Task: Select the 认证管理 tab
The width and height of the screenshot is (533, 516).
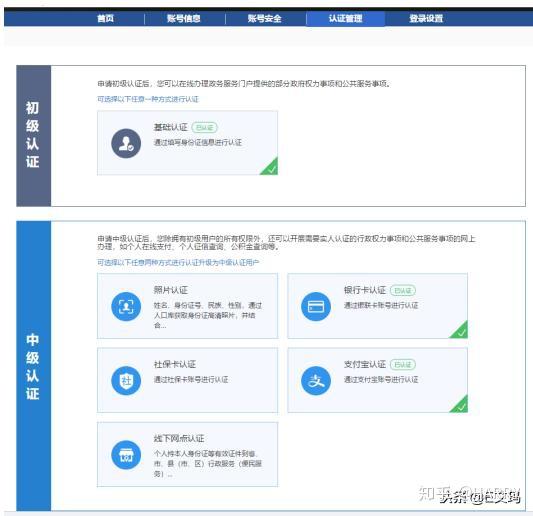Action: pyautogui.click(x=345, y=18)
